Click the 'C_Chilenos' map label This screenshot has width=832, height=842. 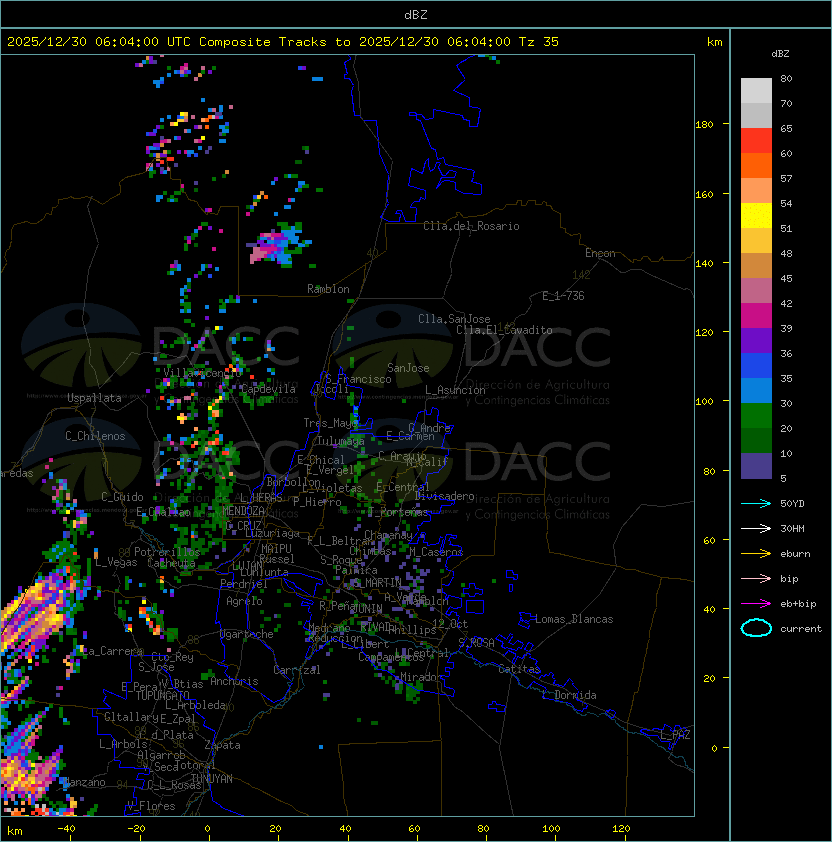[95, 436]
